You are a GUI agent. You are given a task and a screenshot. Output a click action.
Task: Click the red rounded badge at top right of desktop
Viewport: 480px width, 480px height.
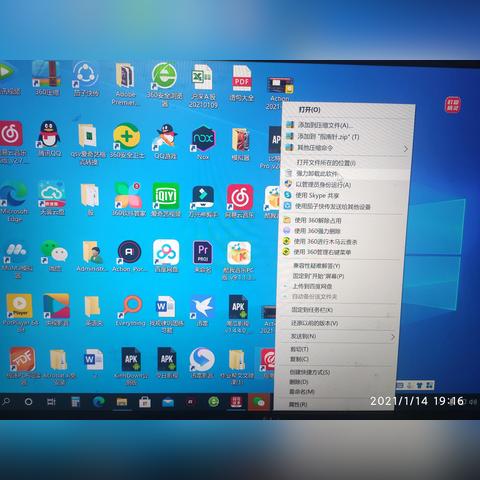(452, 104)
